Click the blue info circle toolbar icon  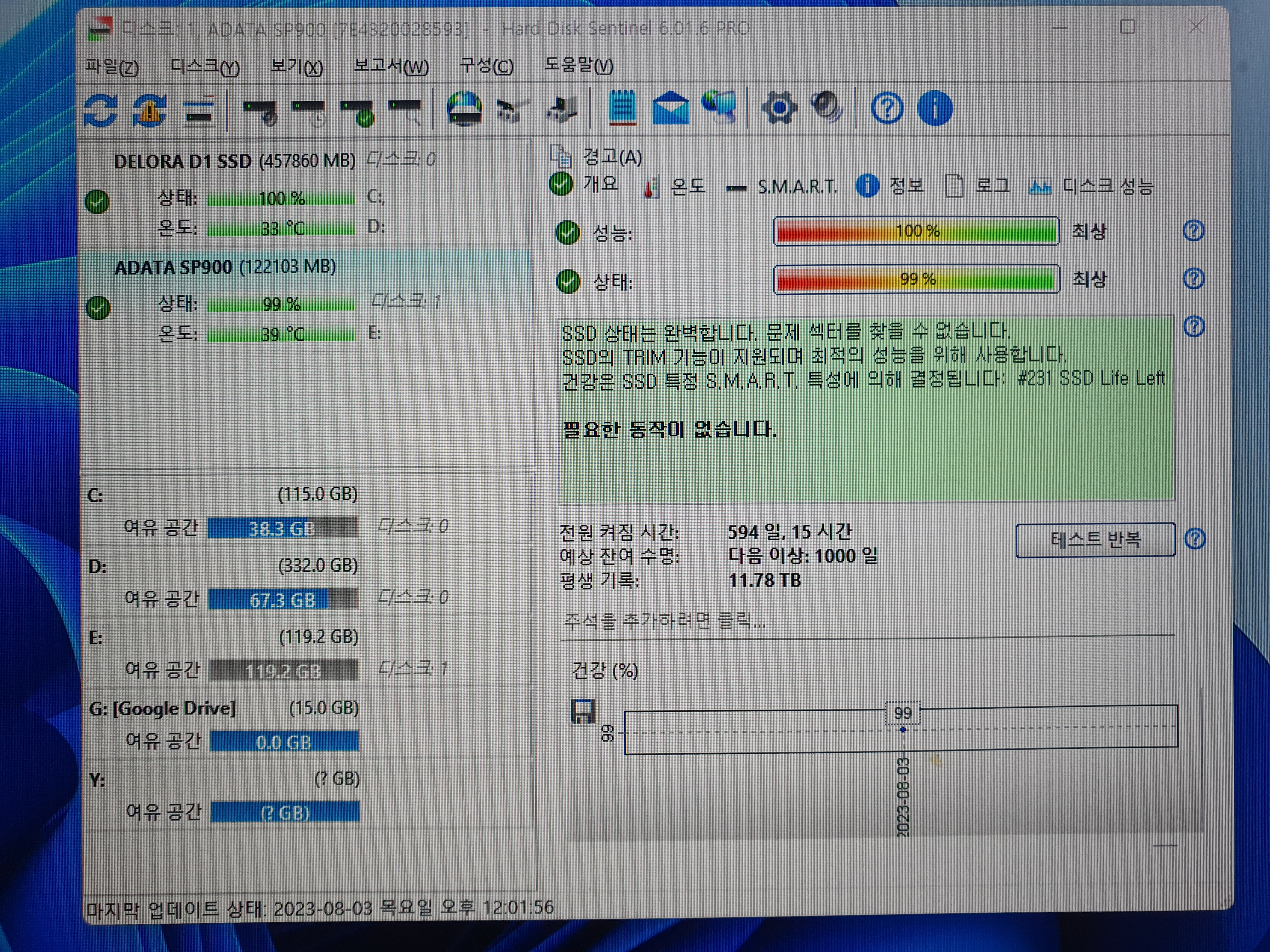pyautogui.click(x=935, y=109)
